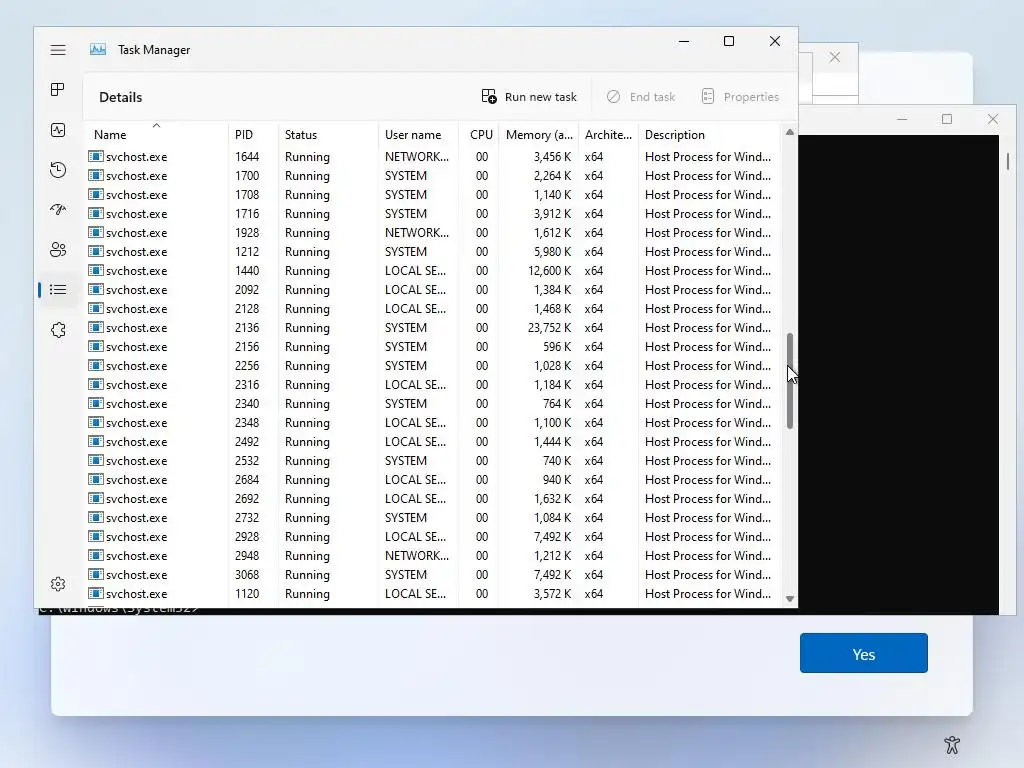Open Task Manager settings gear
The image size is (1024, 768).
(x=58, y=584)
